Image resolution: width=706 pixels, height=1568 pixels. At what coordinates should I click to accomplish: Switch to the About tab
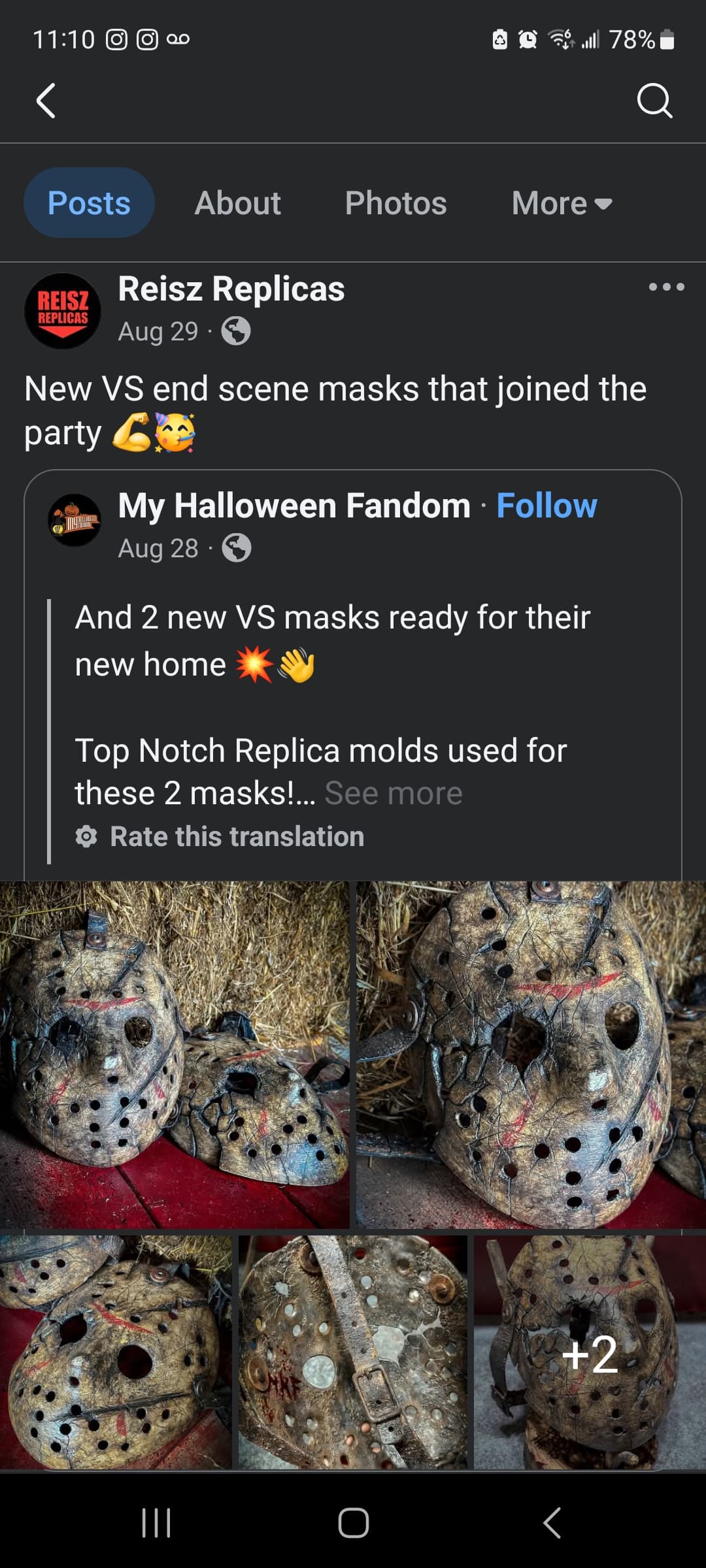(237, 203)
